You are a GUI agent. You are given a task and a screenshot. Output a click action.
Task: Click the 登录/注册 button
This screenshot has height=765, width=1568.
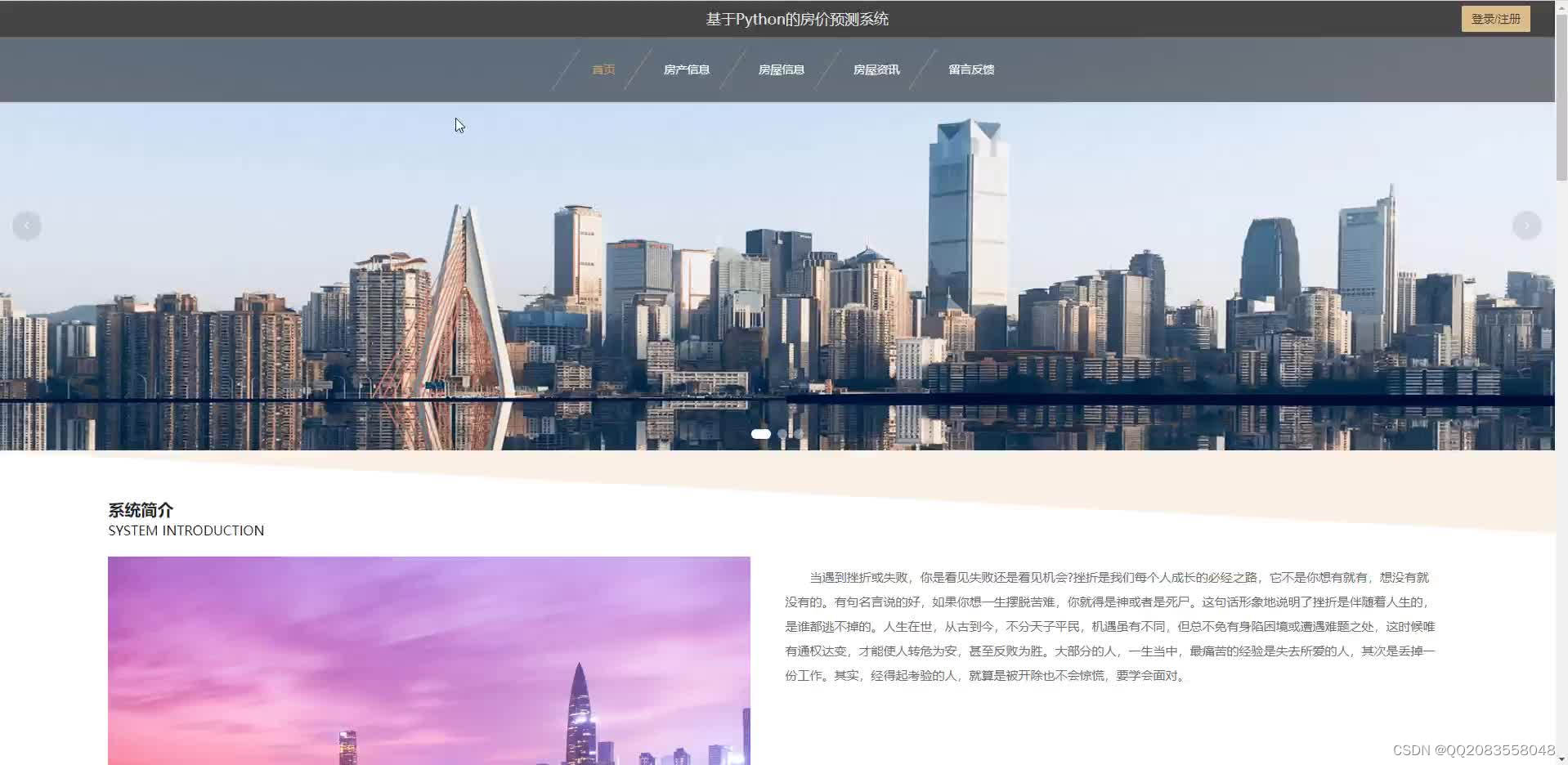1495,18
